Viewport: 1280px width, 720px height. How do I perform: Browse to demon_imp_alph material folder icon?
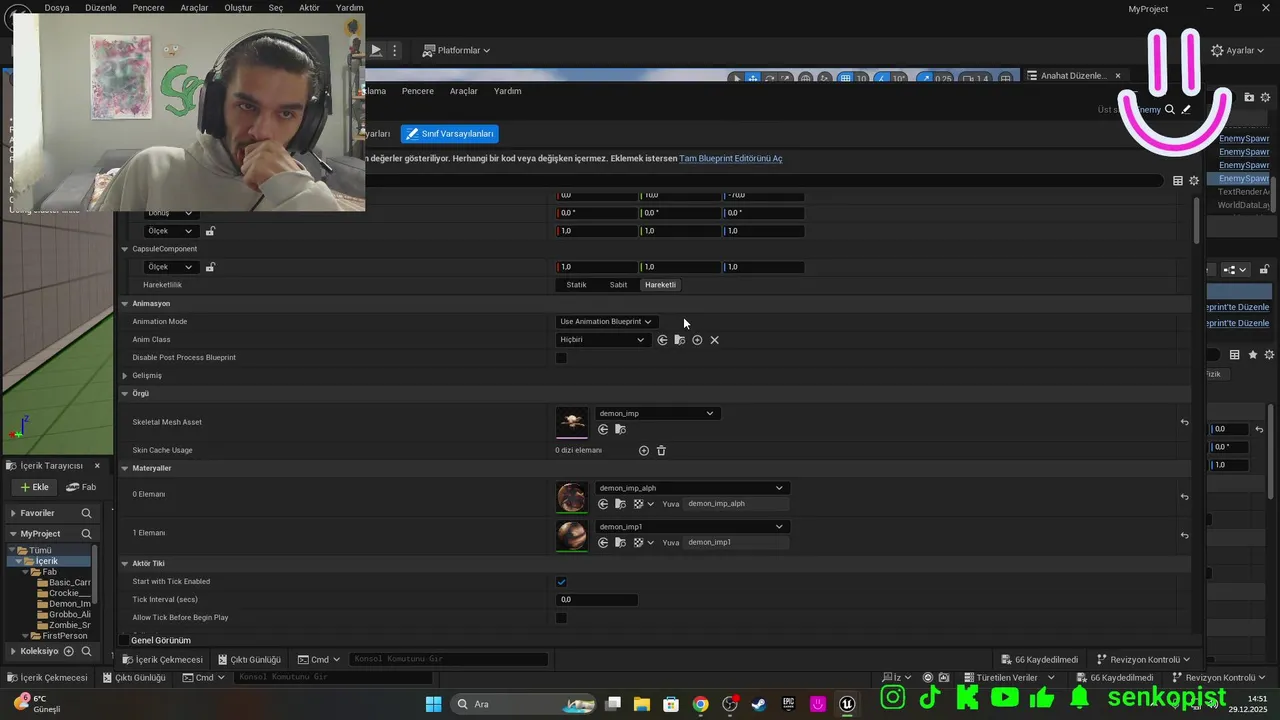620,504
